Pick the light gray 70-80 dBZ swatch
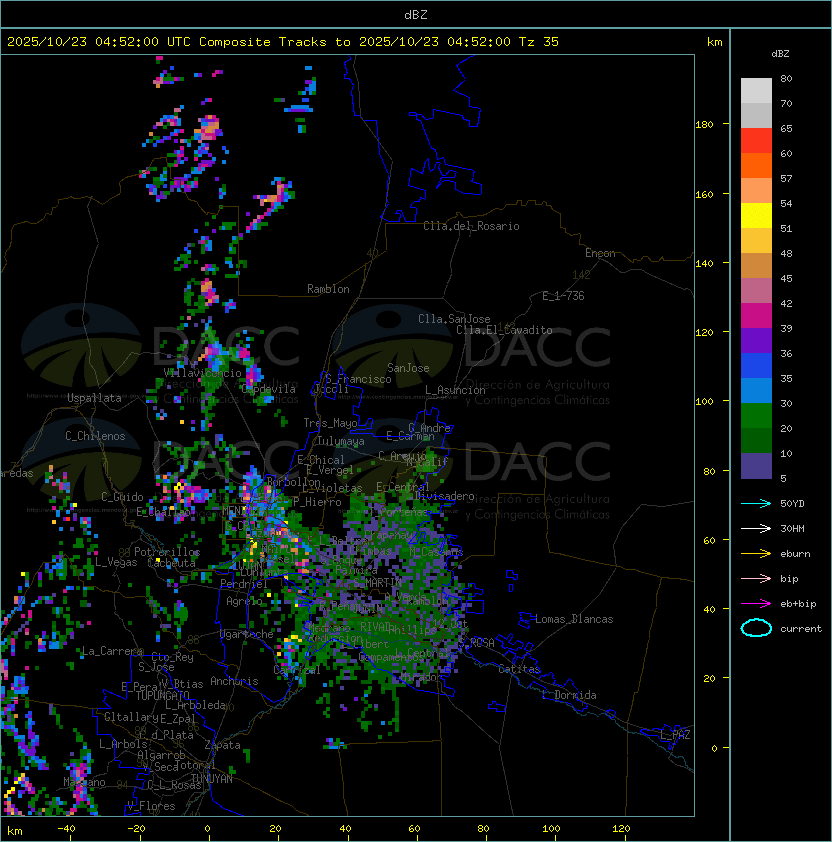The height and width of the screenshot is (842, 832). tap(756, 90)
